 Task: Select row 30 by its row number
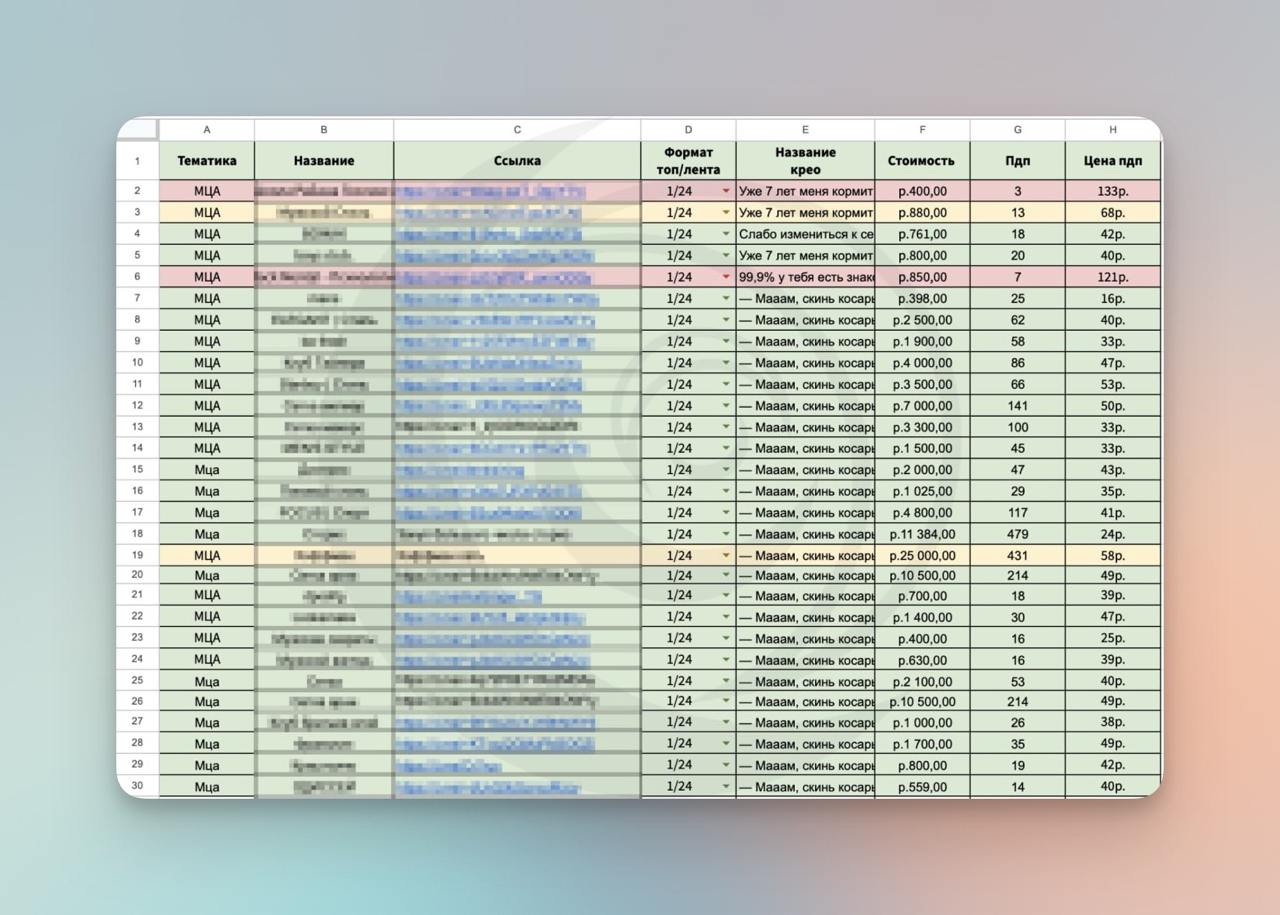138,787
